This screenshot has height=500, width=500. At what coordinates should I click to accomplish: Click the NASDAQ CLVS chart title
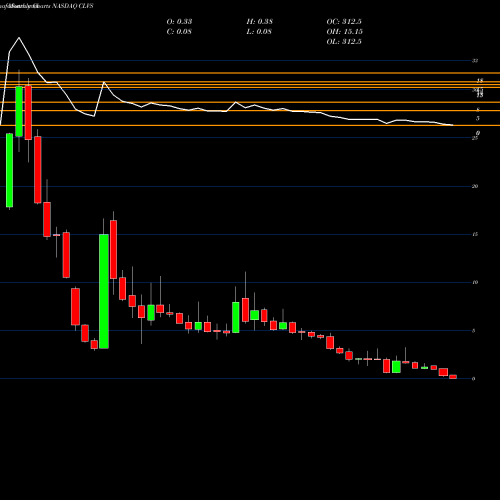[x=47, y=6]
